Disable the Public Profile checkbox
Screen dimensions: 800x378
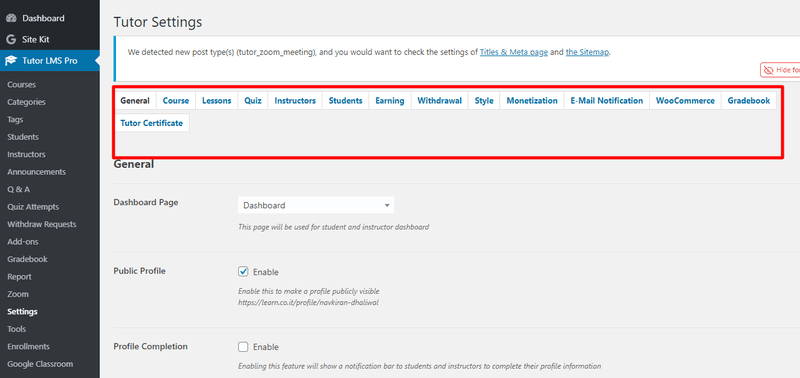(x=243, y=271)
